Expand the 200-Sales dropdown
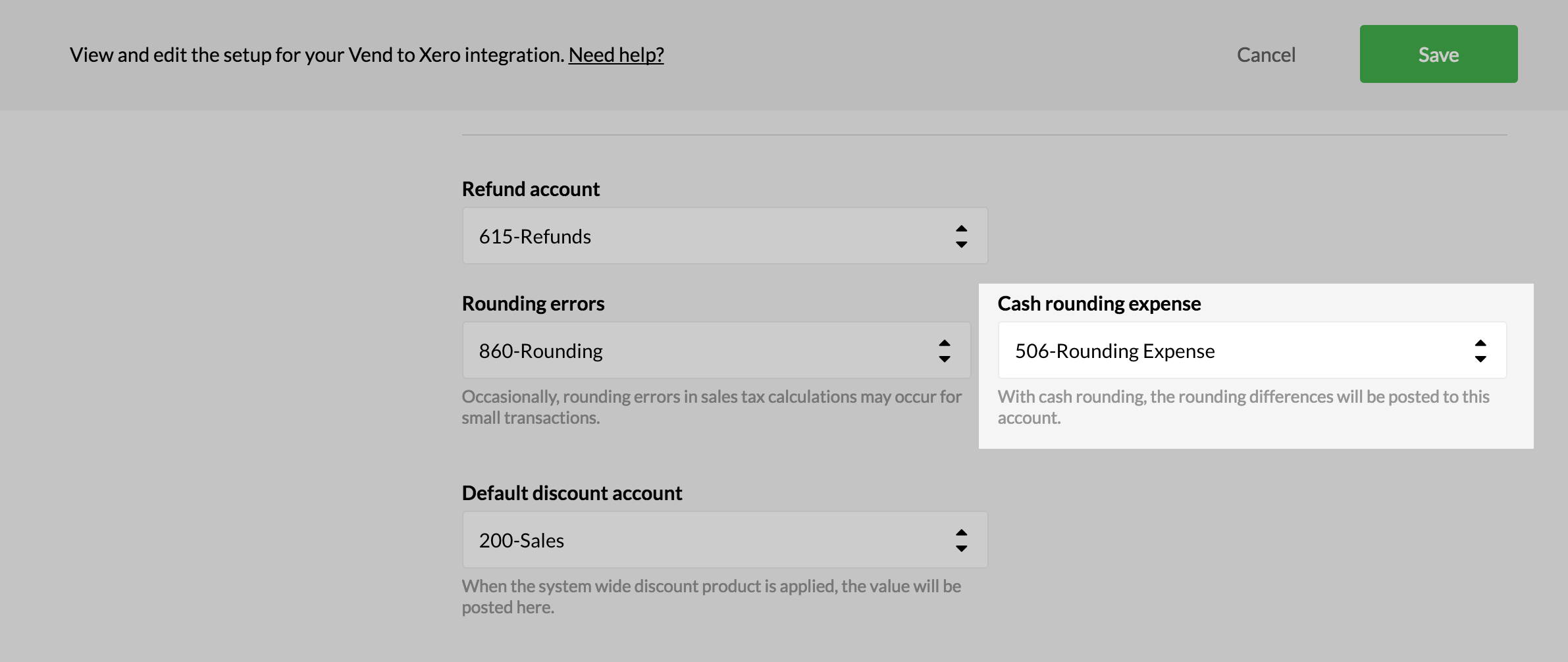This screenshot has height=662, width=1568. pos(711,540)
